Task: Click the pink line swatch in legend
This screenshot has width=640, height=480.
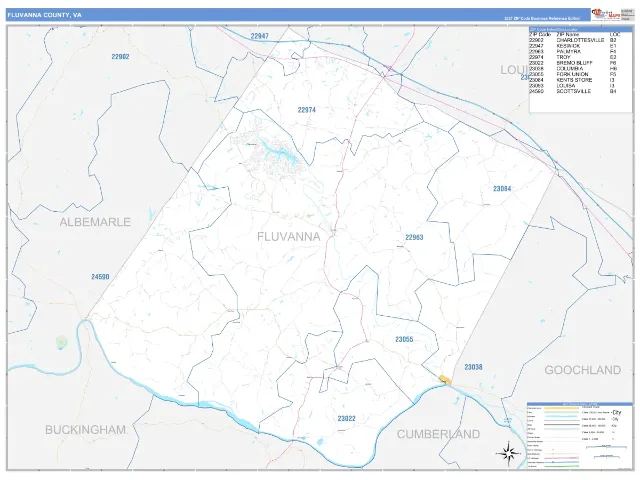Action: click(x=562, y=458)
